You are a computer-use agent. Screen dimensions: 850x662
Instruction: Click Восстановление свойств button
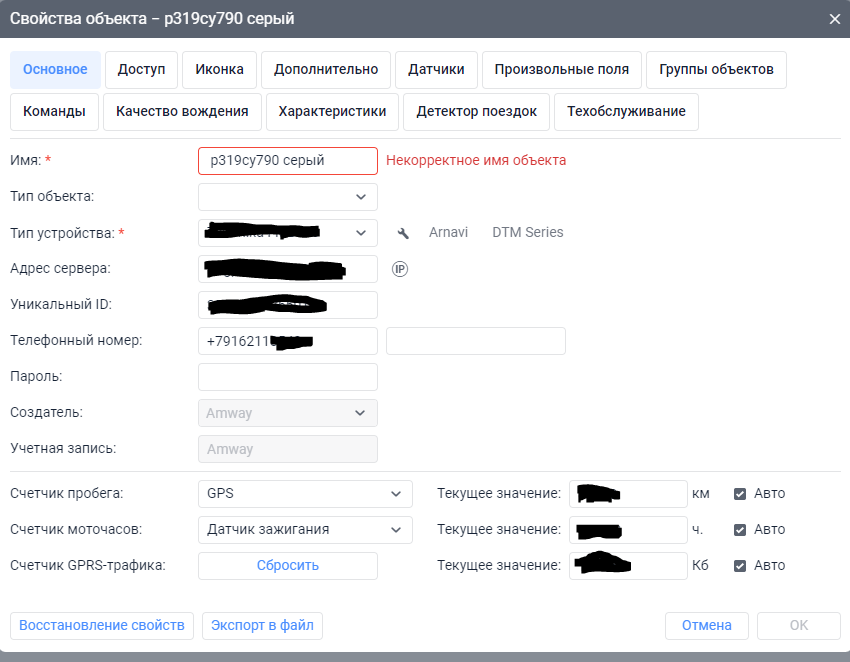tap(102, 626)
